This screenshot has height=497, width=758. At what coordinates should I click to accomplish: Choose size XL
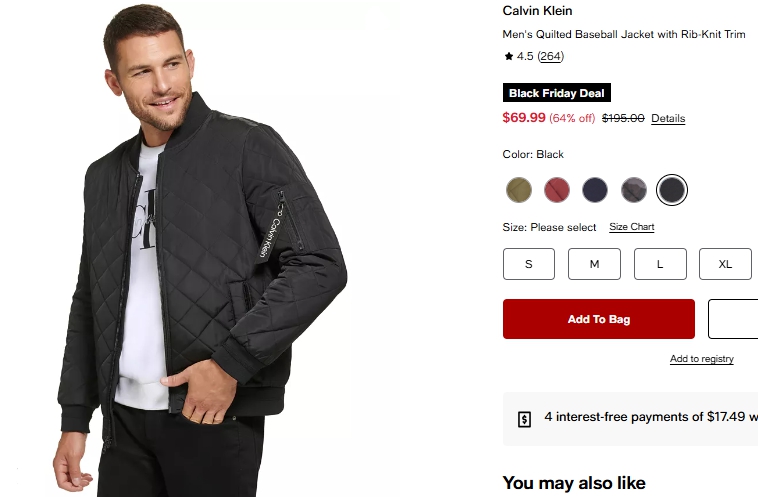(726, 264)
